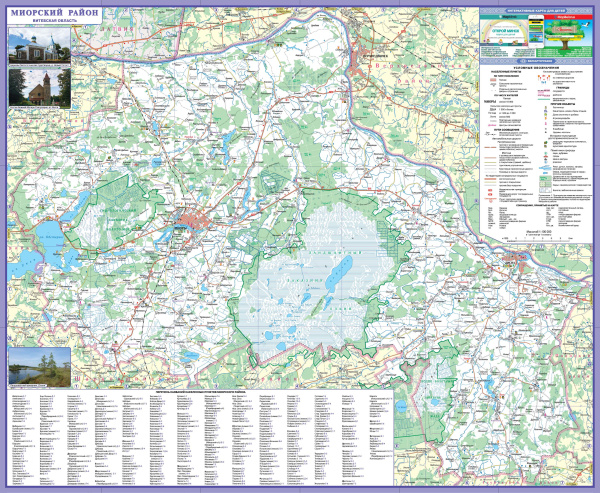
Task: Open the lake landscape photo thumbnail
Action: coord(39,366)
